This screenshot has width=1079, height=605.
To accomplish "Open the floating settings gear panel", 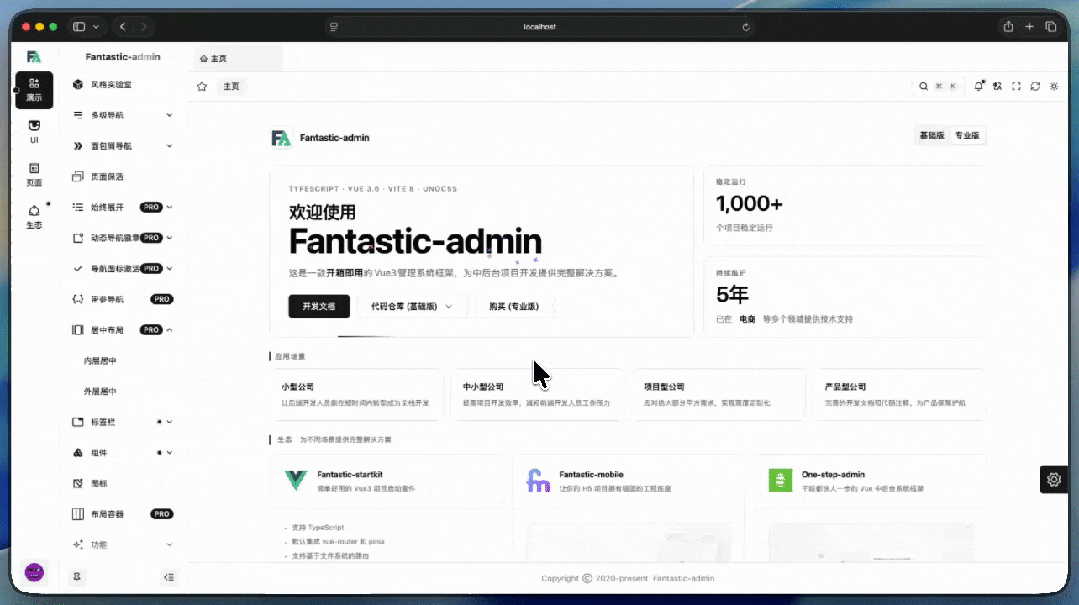I will (1054, 479).
